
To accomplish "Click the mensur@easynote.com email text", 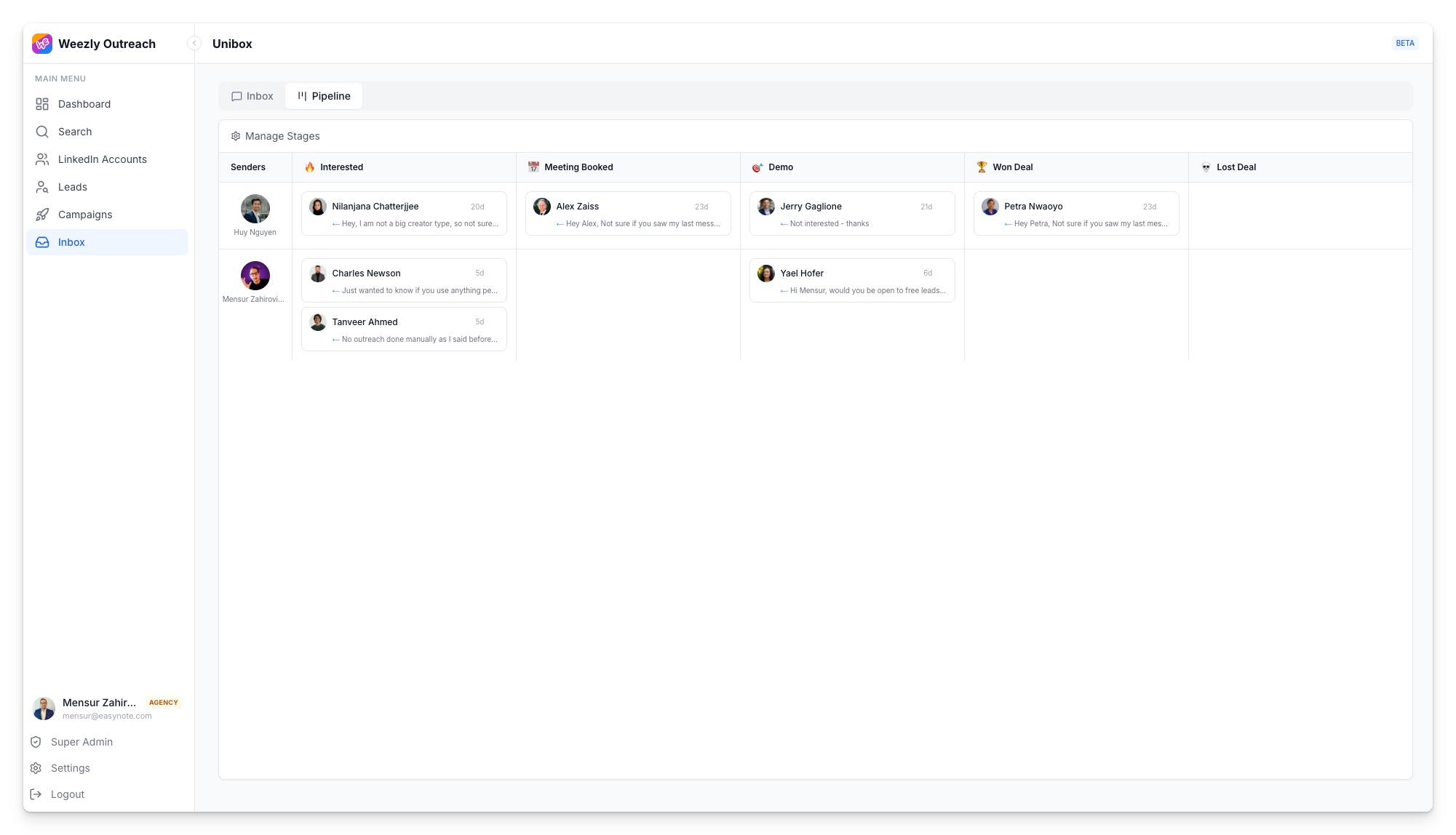I will (107, 716).
